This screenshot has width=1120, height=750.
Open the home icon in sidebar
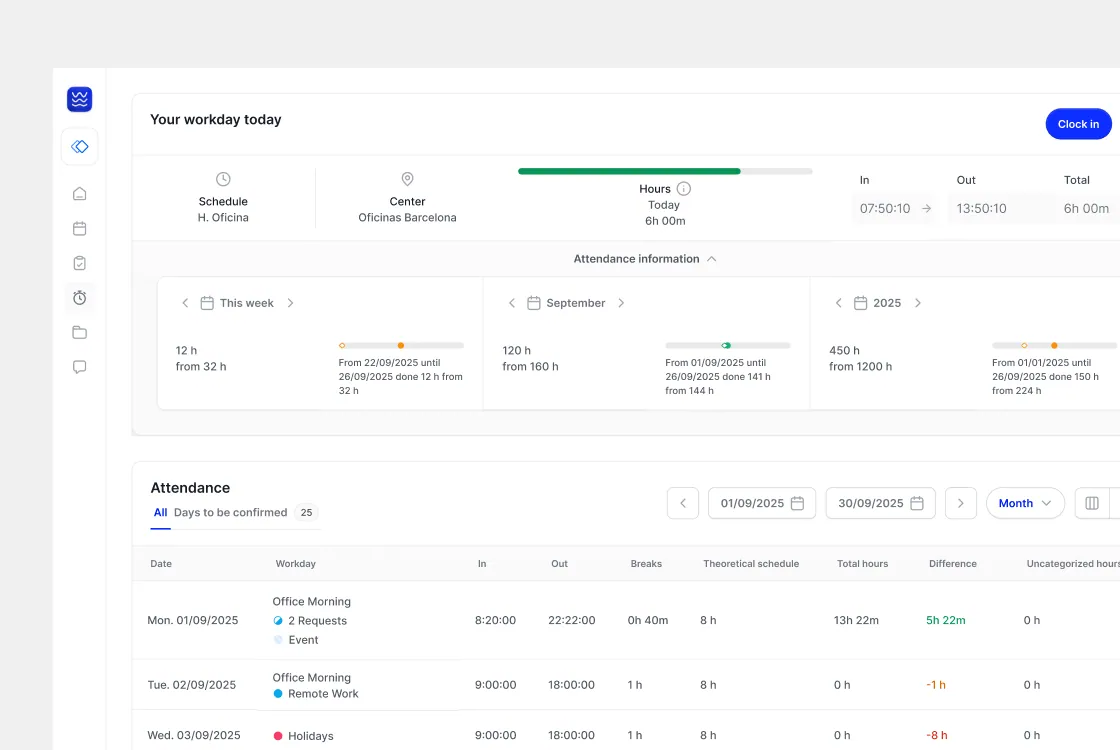tap(79, 194)
